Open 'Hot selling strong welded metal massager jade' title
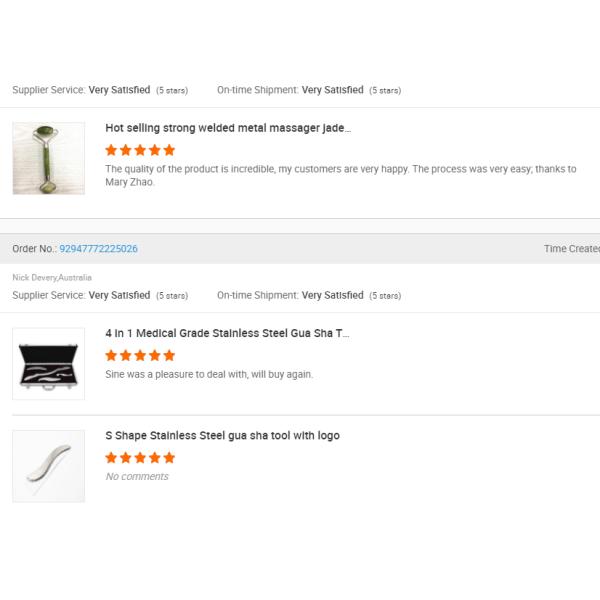 click(x=228, y=128)
